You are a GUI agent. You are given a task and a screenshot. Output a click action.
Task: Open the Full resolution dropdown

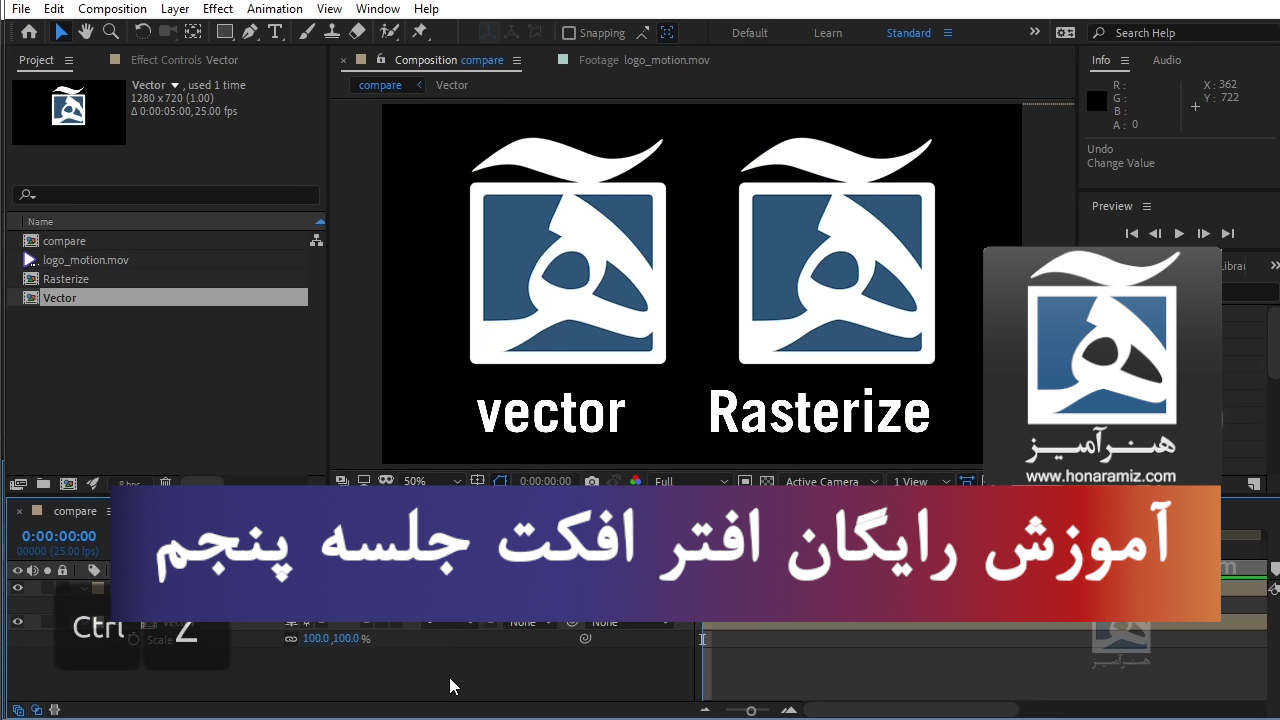[692, 481]
